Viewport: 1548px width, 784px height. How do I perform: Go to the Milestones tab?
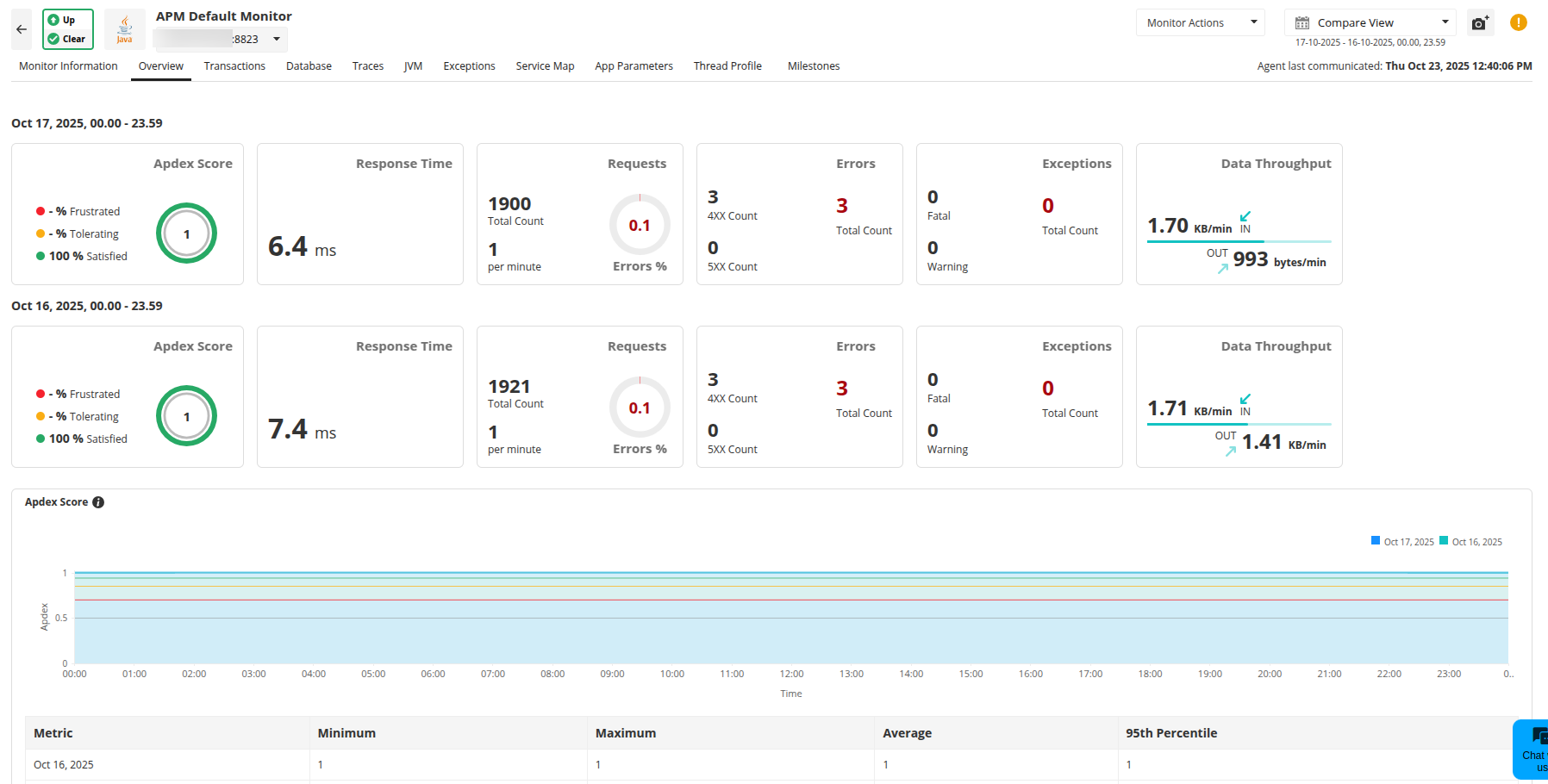pos(814,66)
